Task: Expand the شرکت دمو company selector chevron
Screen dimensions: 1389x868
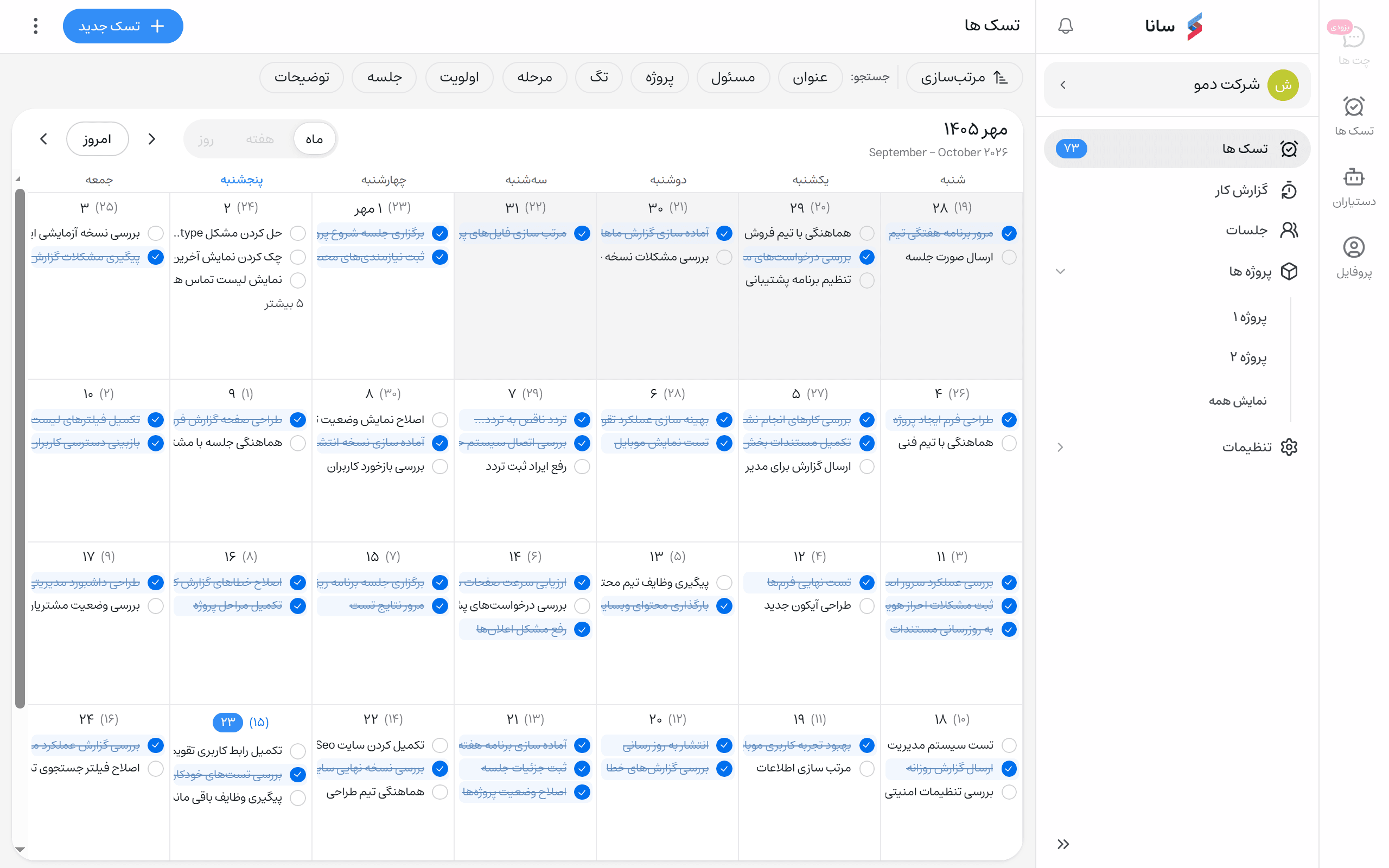Action: click(x=1063, y=85)
